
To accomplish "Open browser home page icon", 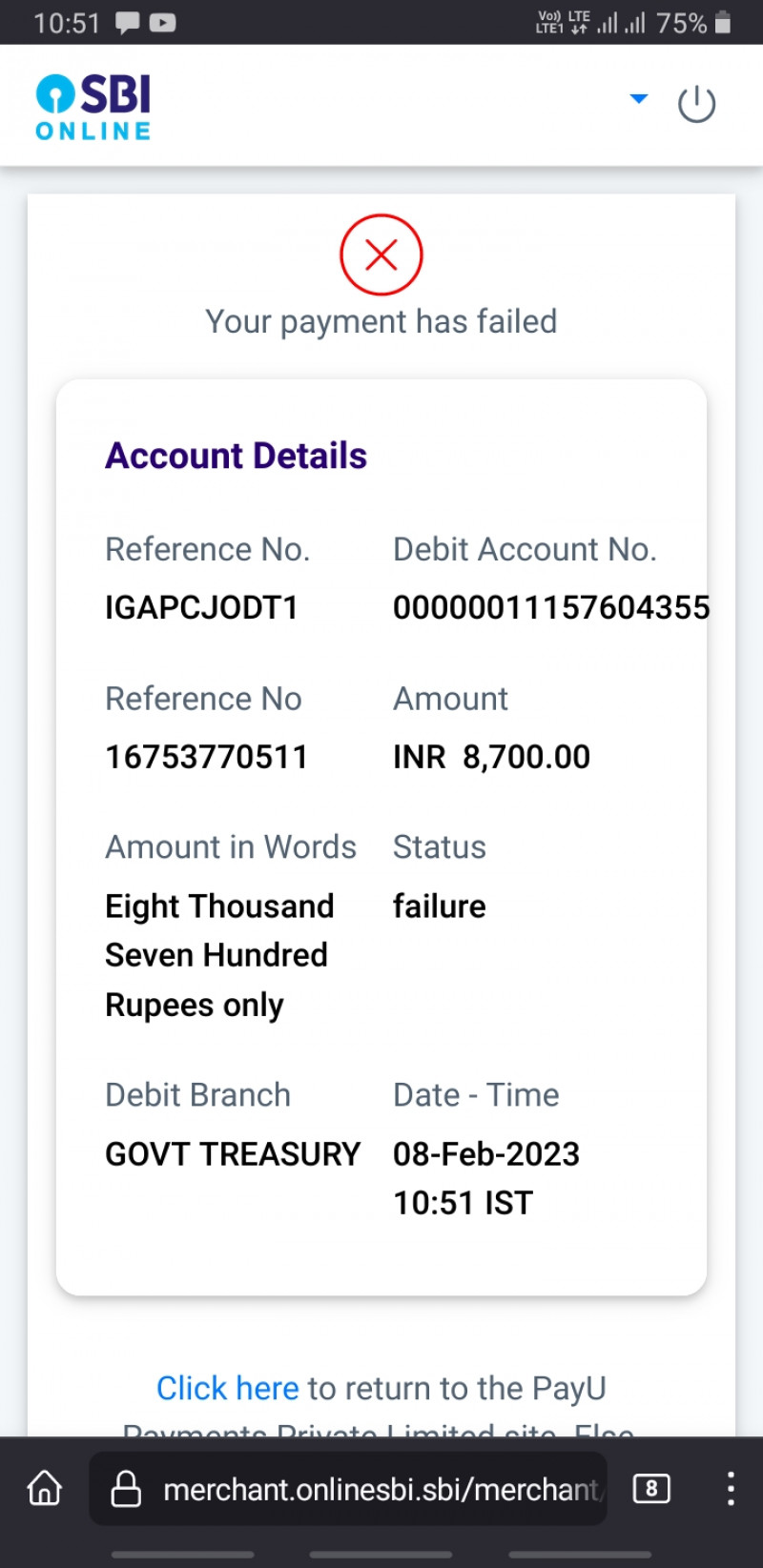I will (45, 1488).
